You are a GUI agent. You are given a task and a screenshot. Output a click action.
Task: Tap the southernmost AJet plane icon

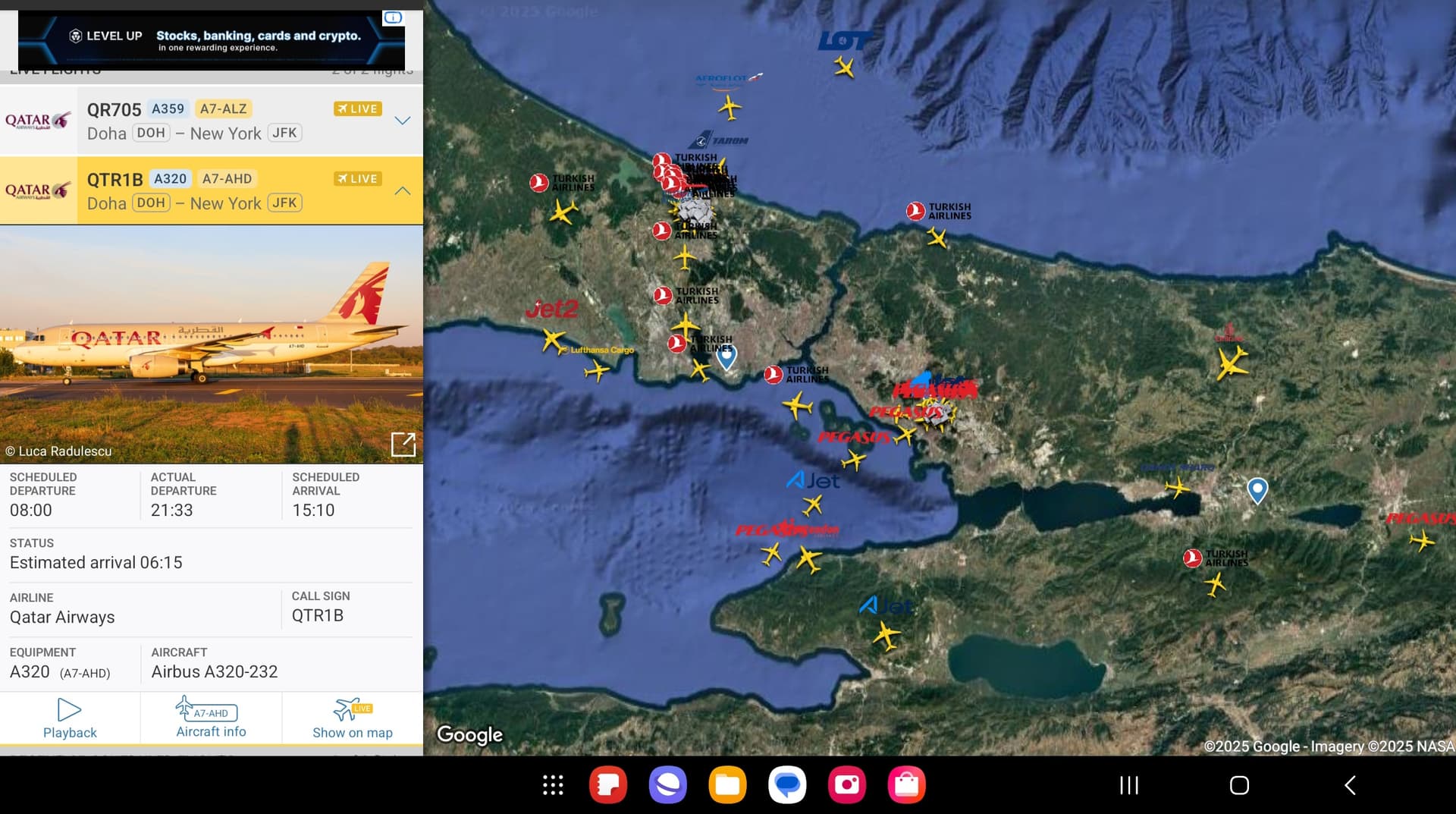886,635
